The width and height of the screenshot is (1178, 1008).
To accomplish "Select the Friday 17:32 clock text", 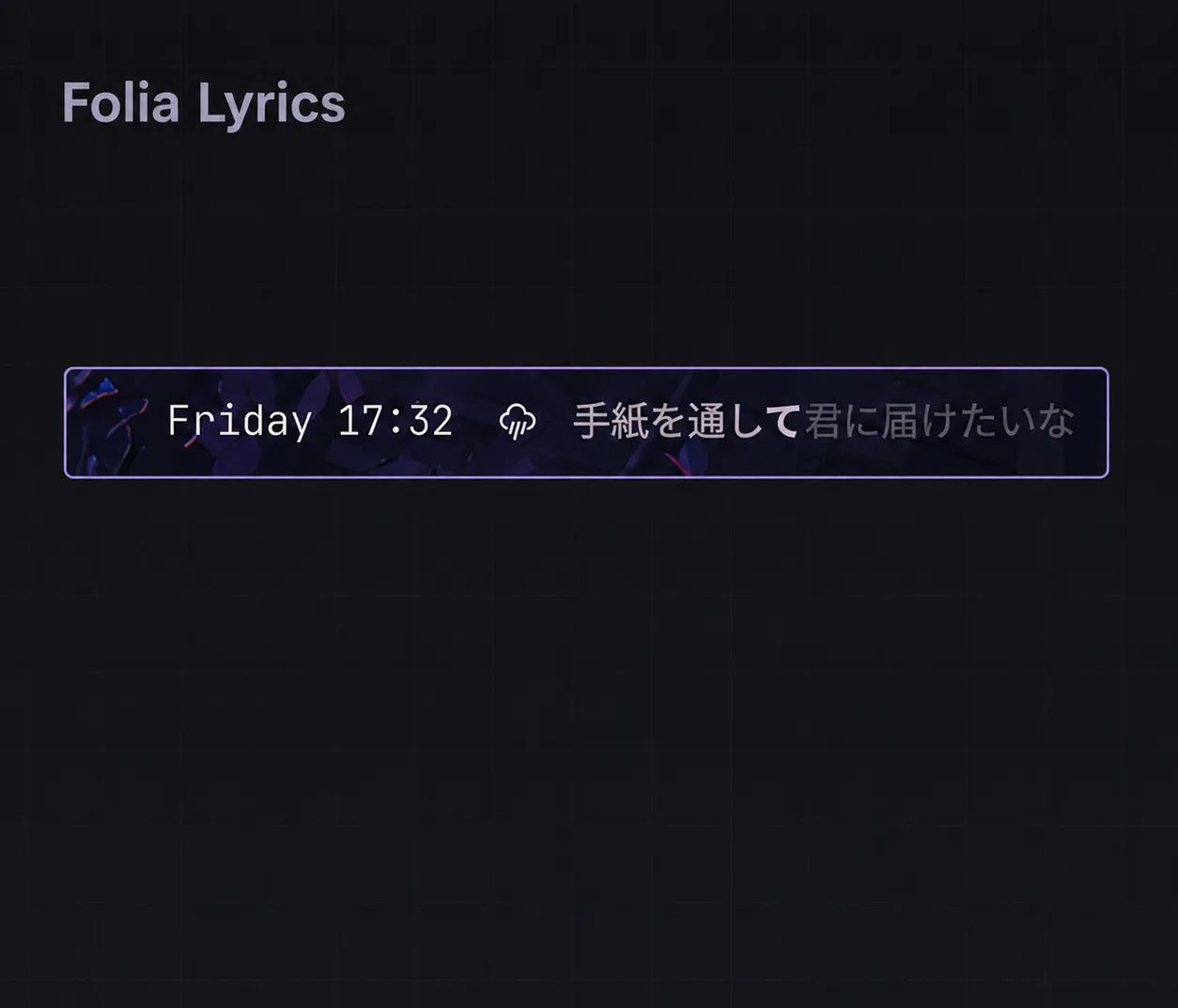I will [x=310, y=421].
